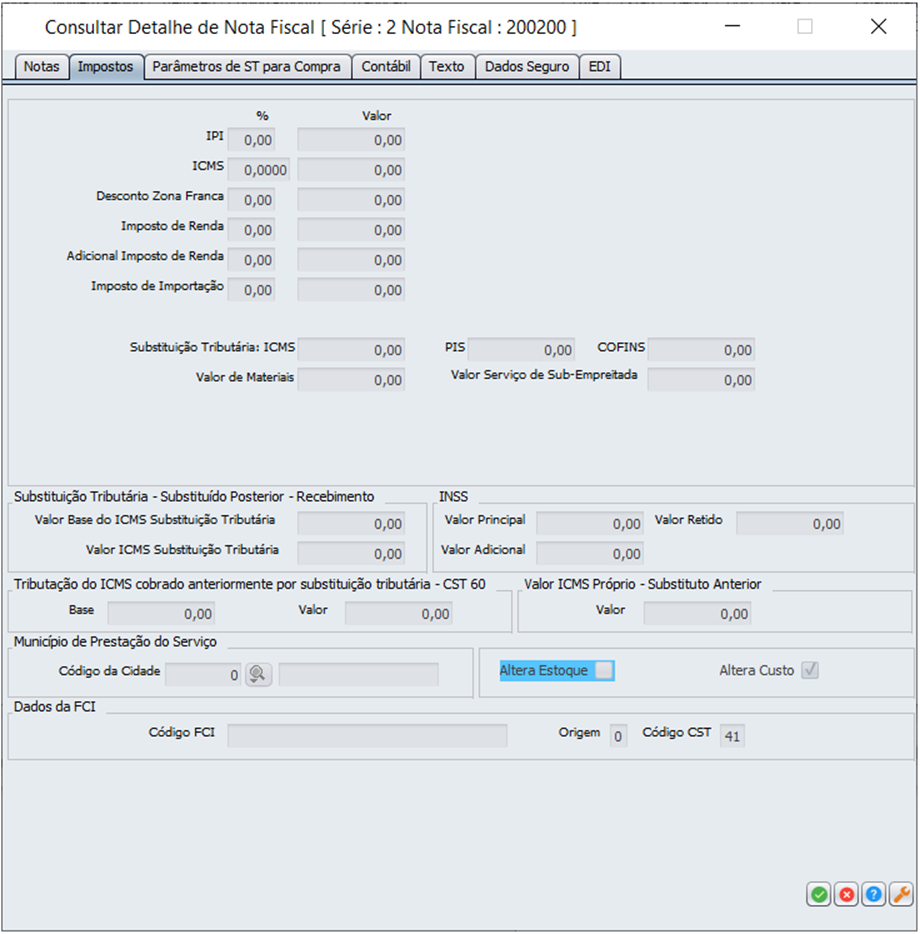Click the Código FCI field

click(x=368, y=736)
